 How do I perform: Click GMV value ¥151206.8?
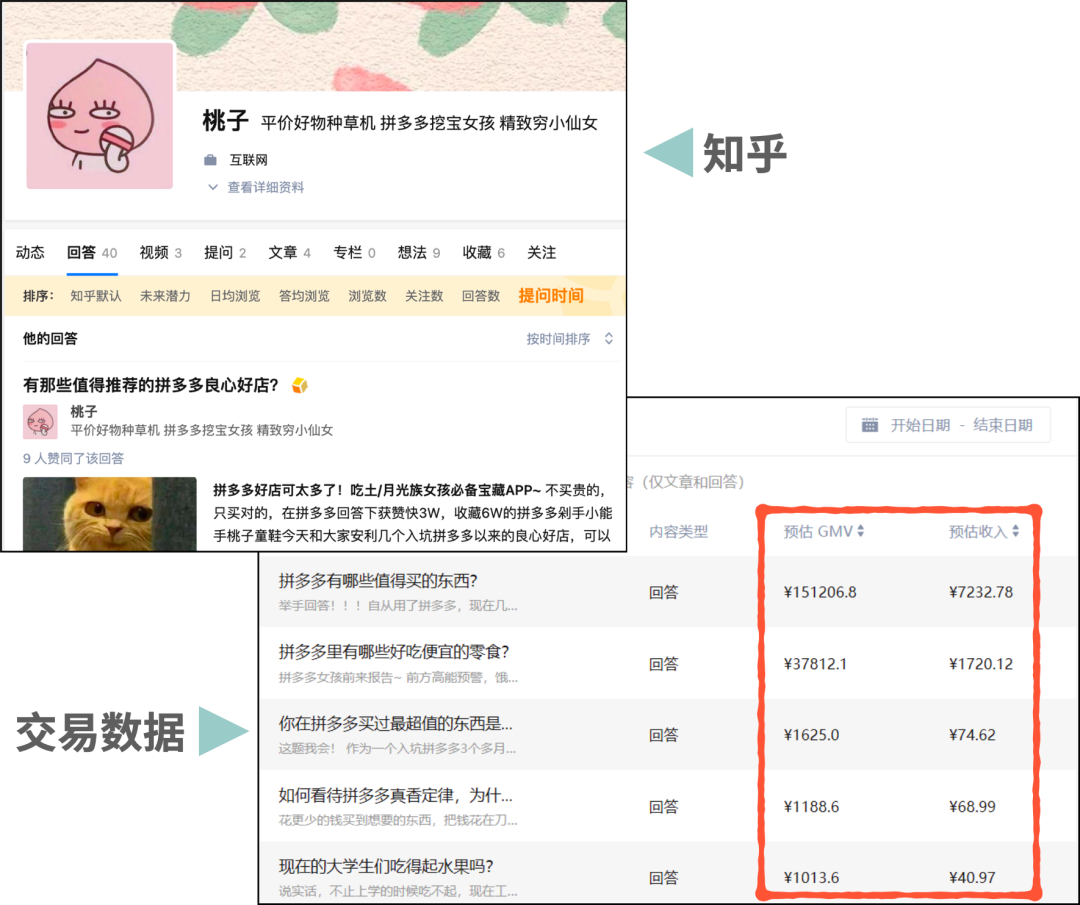click(820, 592)
